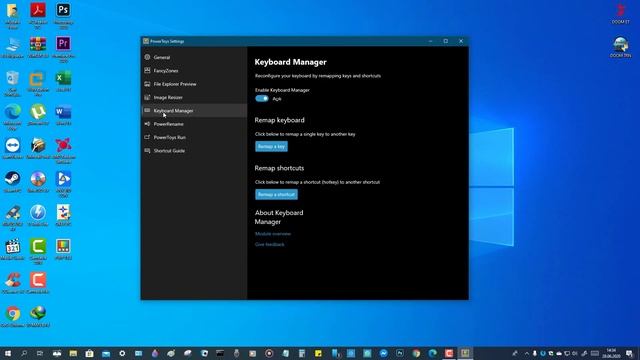Click the Settings gear on the taskbar
This screenshot has width=640, height=360.
coord(122,353)
